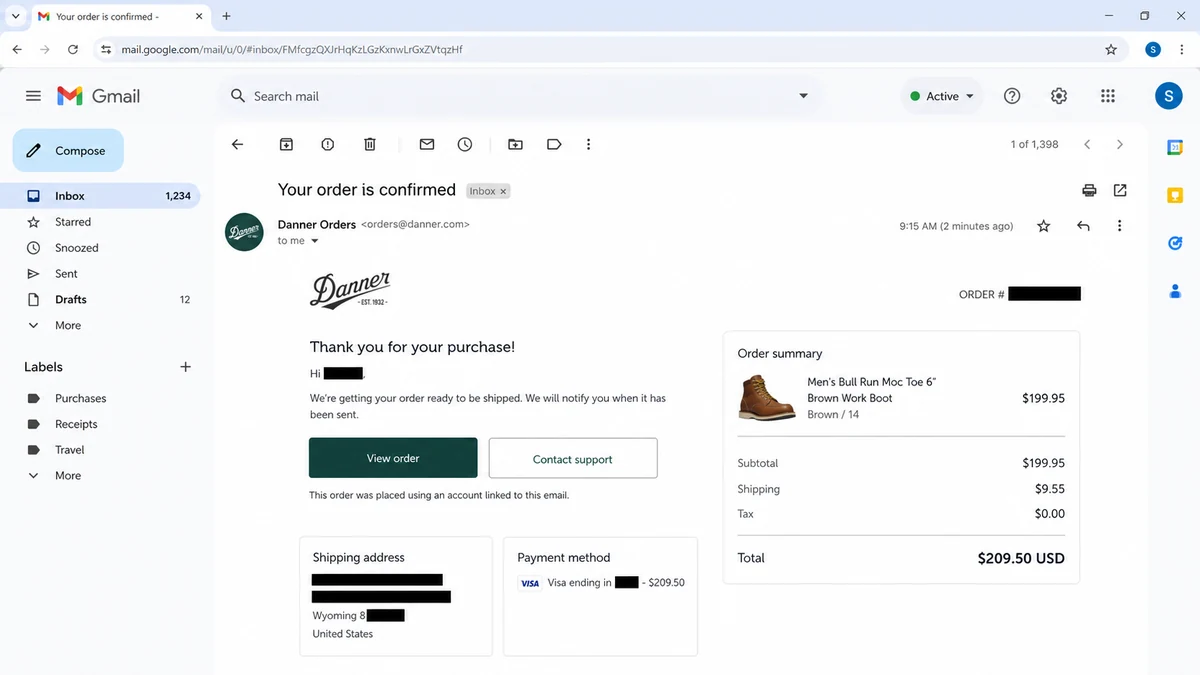Click the Compose button
Image resolution: width=1200 pixels, height=675 pixels.
pos(68,150)
